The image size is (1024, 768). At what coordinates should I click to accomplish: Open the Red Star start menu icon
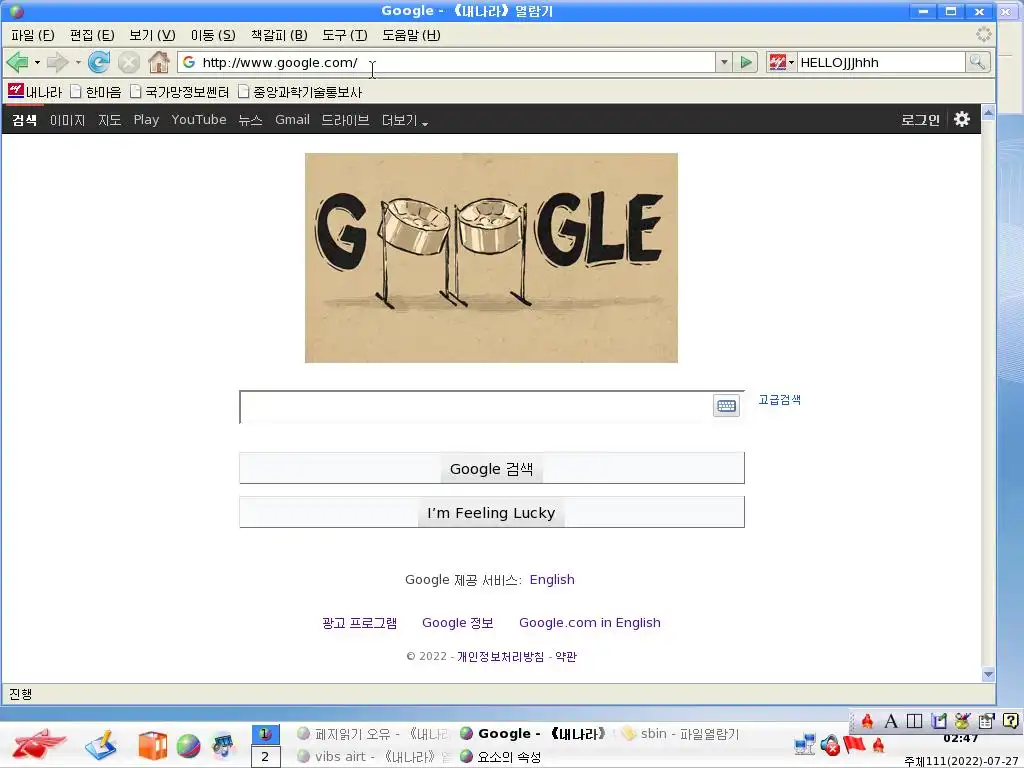[39, 744]
